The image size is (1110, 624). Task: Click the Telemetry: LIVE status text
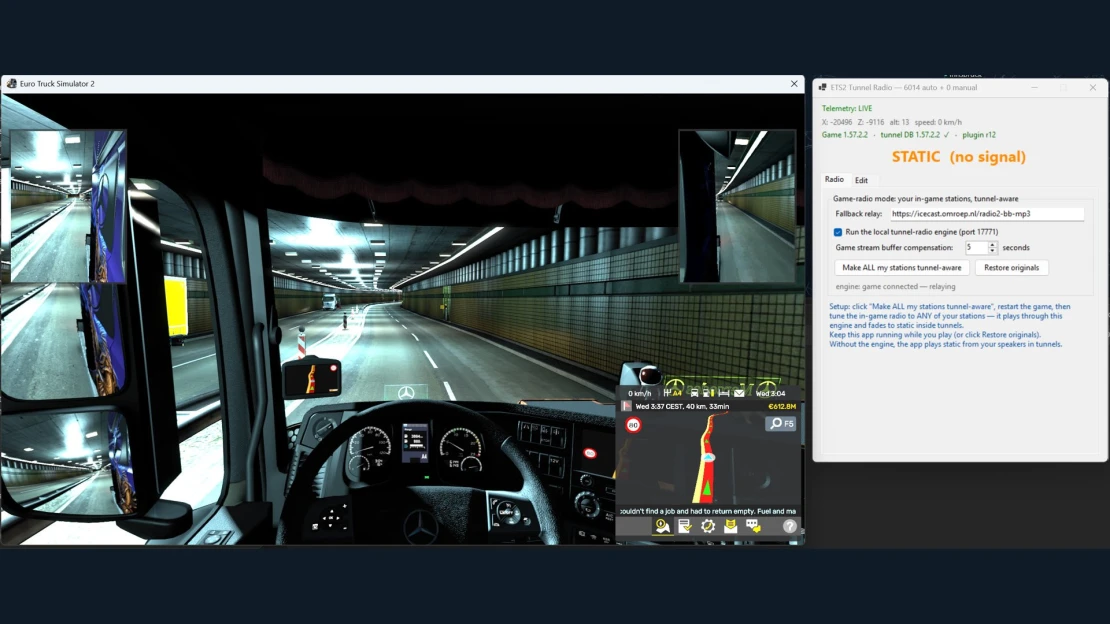click(847, 108)
